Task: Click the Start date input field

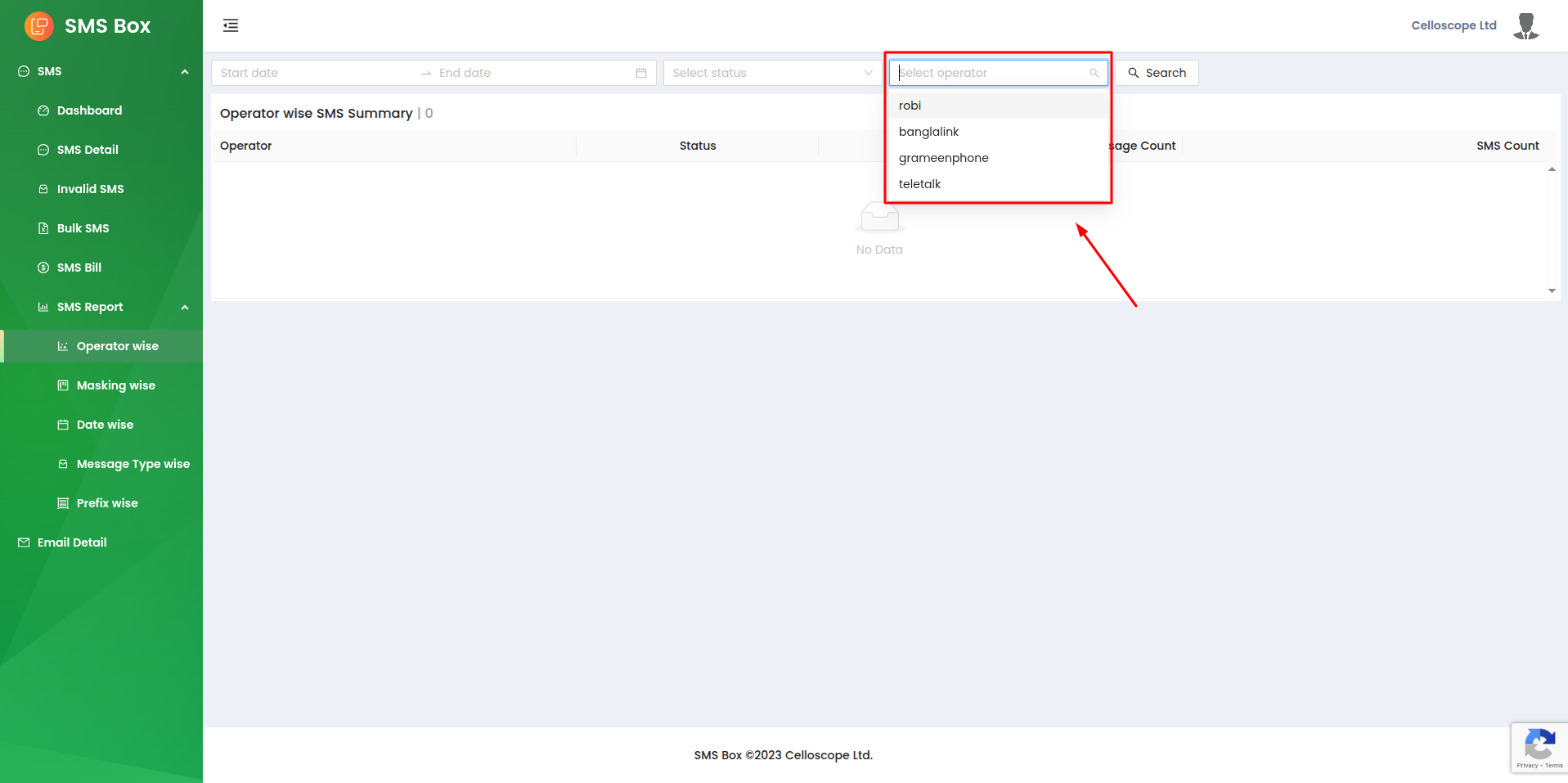Action: (315, 73)
